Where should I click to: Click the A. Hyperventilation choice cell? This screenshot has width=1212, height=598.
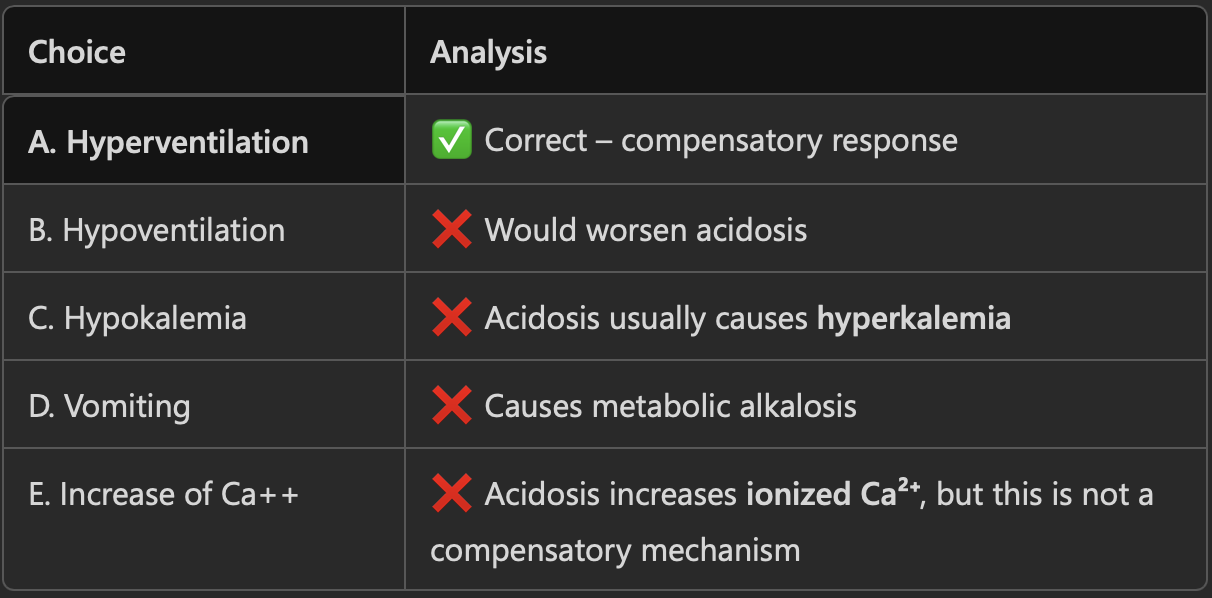pos(168,142)
